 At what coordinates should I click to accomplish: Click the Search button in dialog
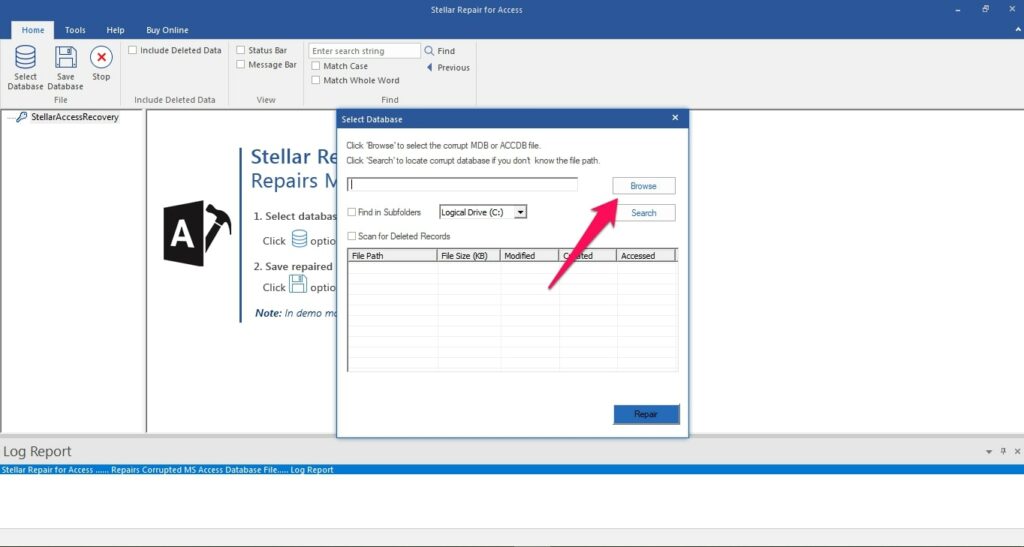(x=643, y=213)
